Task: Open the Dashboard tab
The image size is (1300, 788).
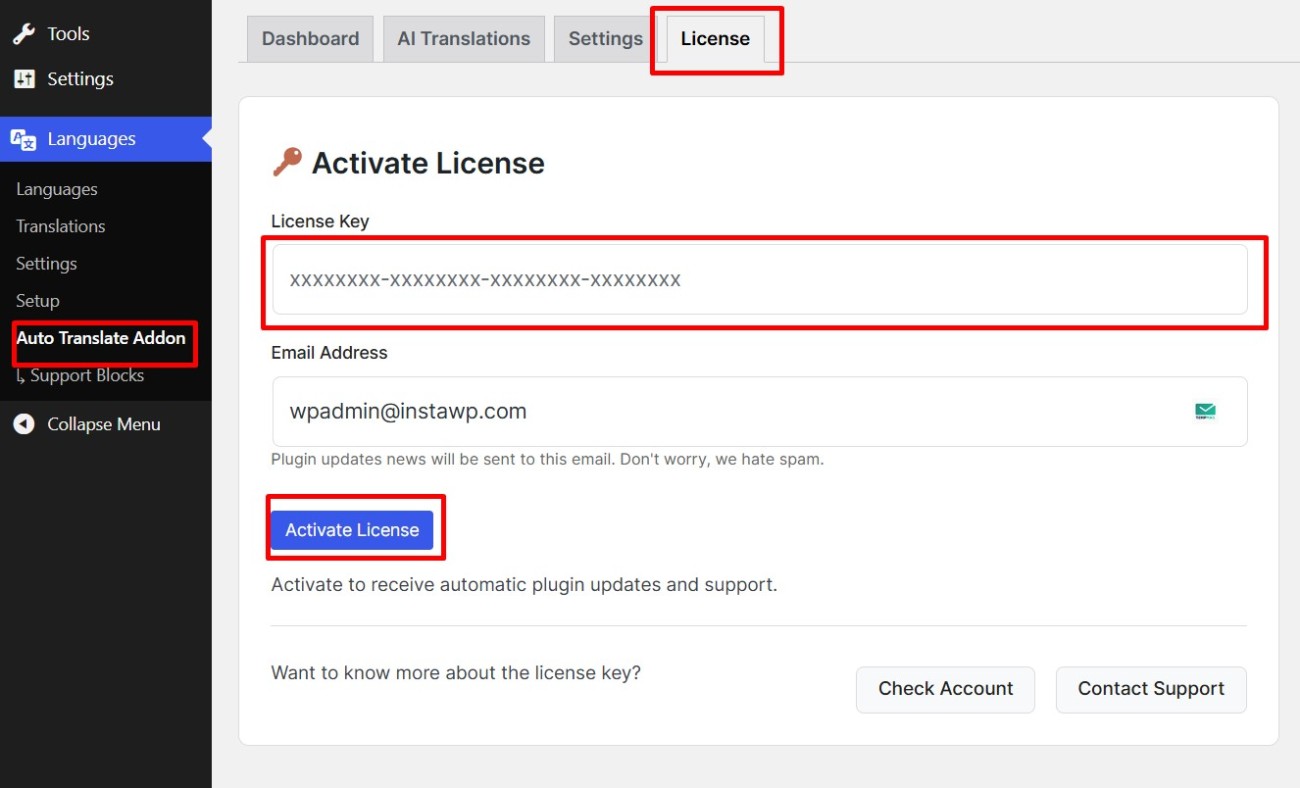Action: click(x=310, y=39)
